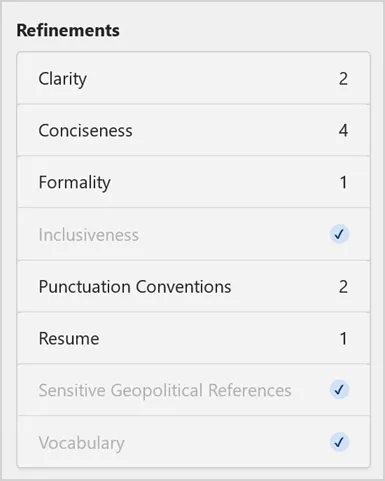Select the Conciseness refinement row
Screen dimensions: 385x481
(193, 130)
